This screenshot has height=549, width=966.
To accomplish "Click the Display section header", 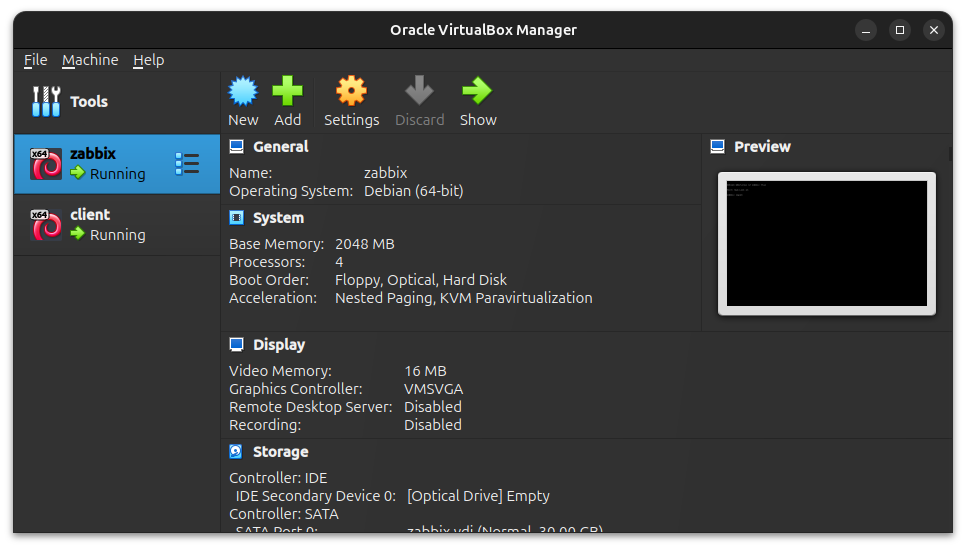I will coord(279,345).
